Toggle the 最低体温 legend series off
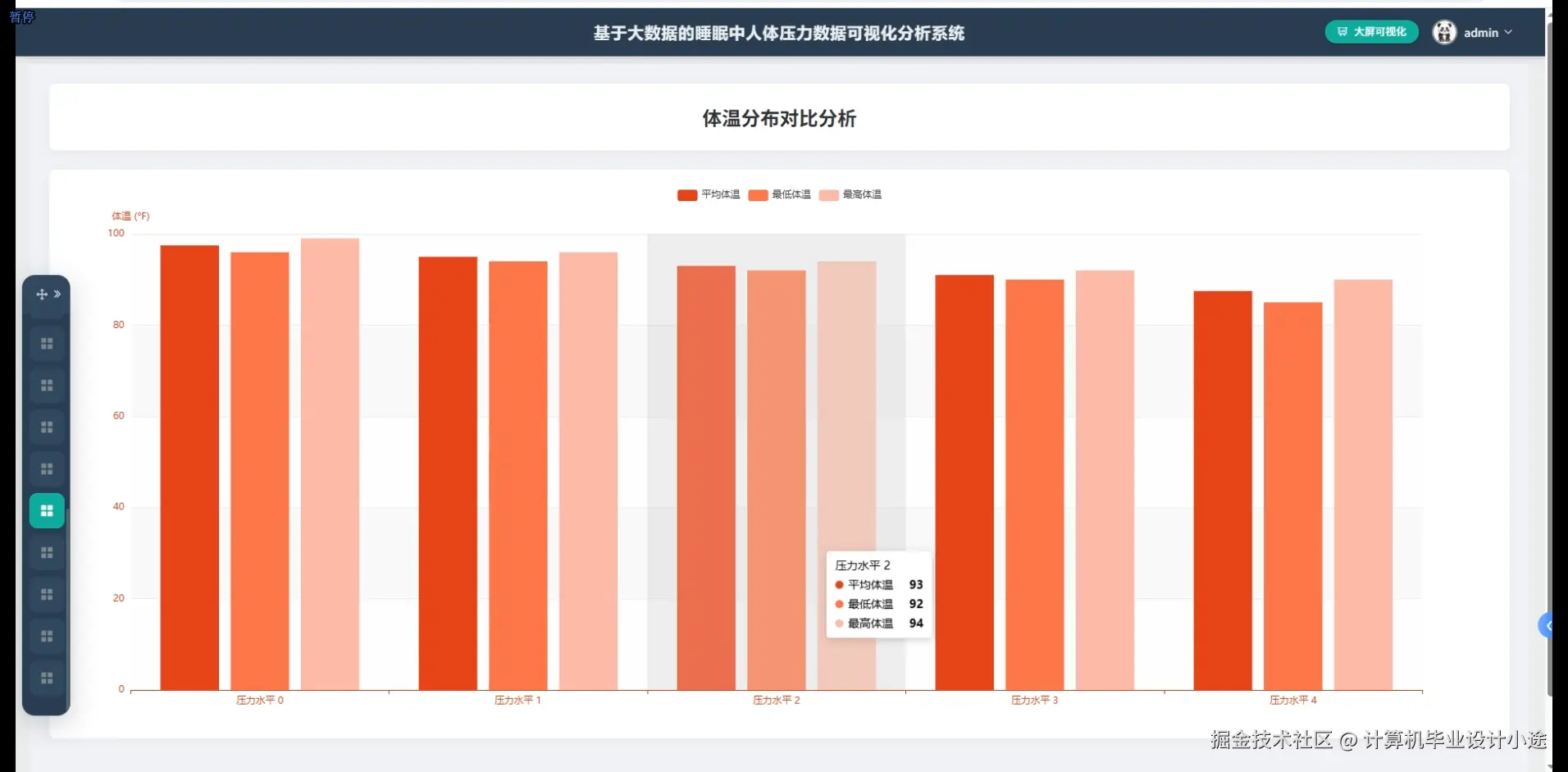Viewport: 1568px width, 772px height. click(x=779, y=194)
